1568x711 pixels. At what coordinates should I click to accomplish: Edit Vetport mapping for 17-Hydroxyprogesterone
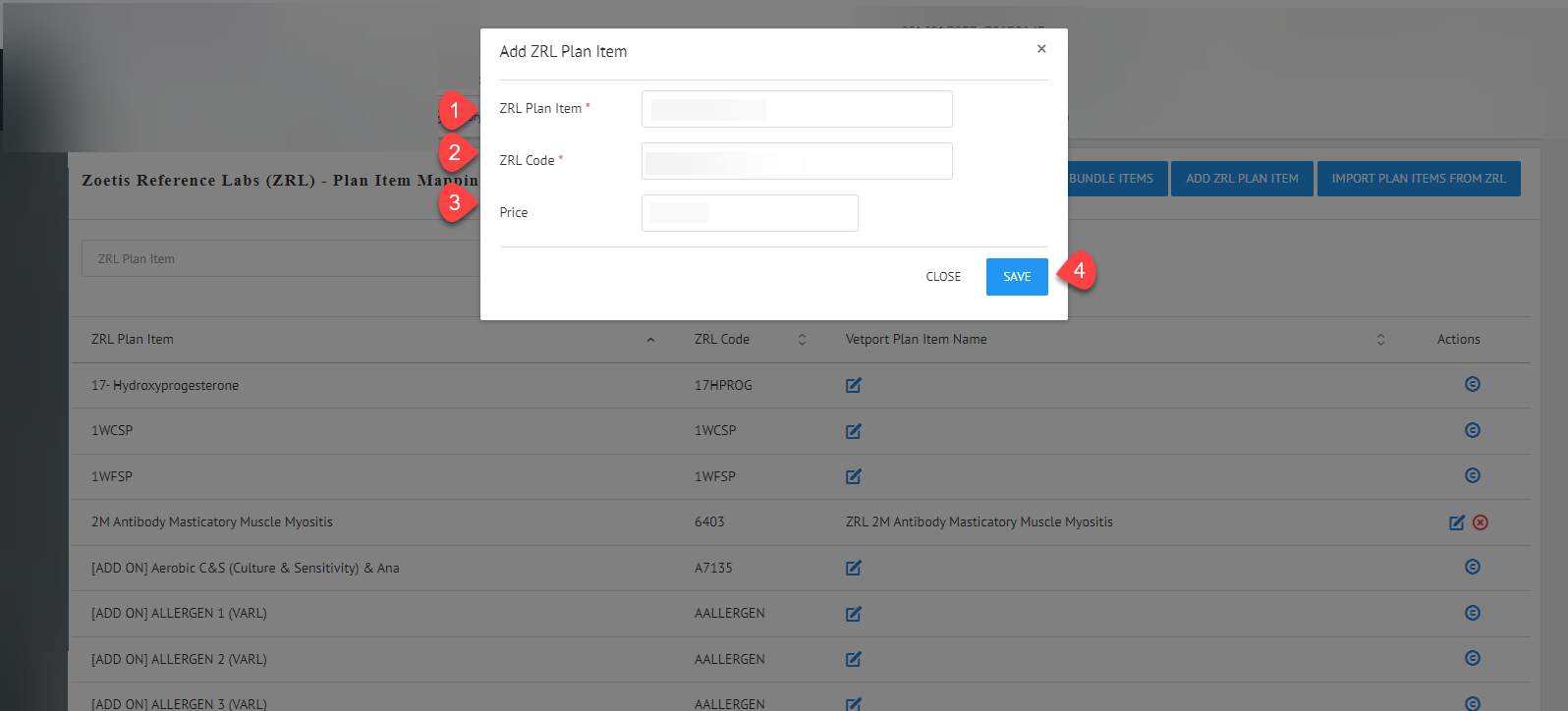tap(854, 385)
